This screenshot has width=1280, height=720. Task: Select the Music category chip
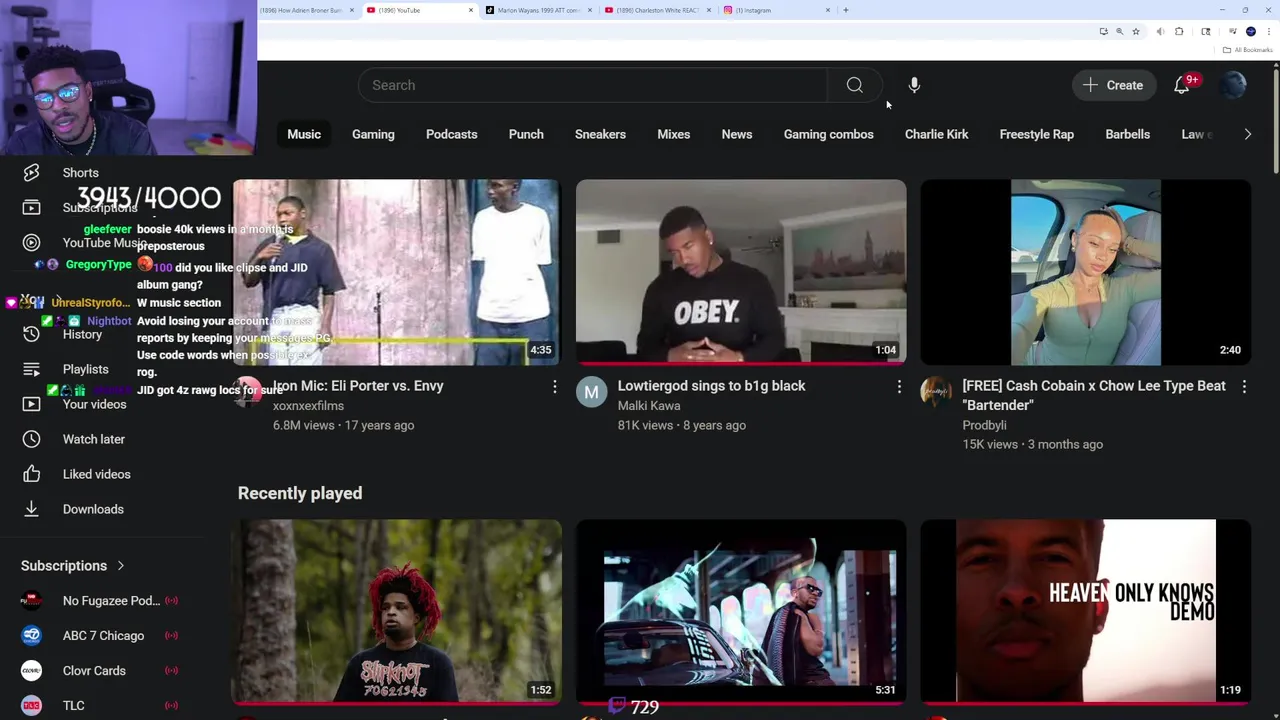click(x=304, y=134)
